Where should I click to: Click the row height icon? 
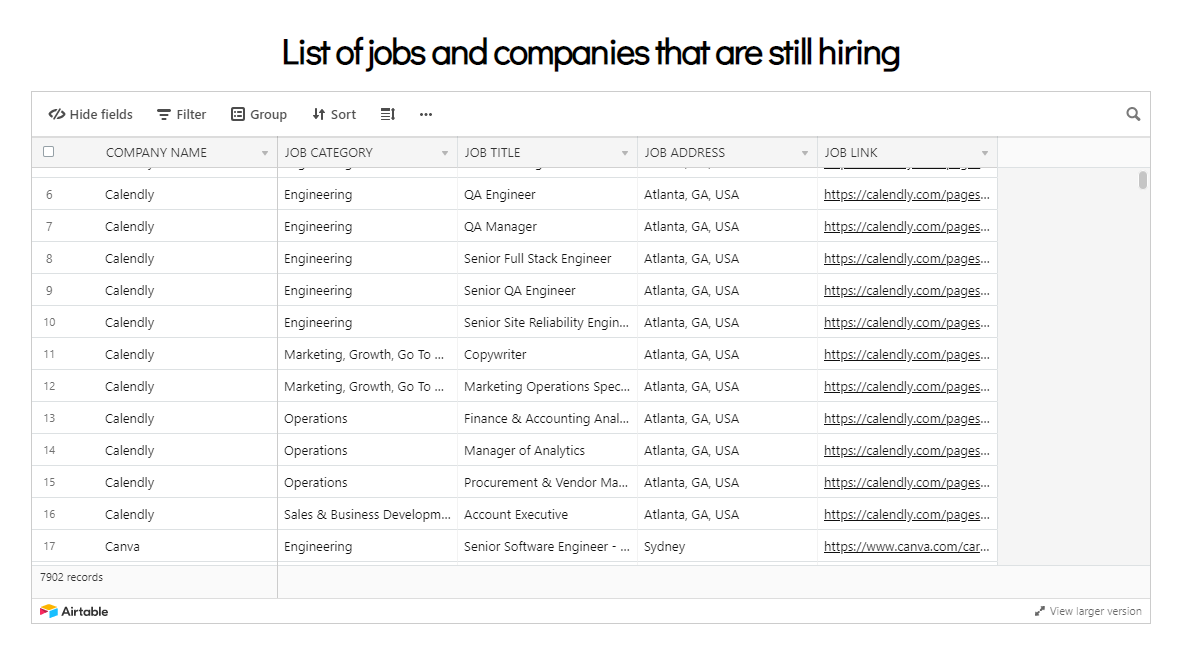click(387, 114)
